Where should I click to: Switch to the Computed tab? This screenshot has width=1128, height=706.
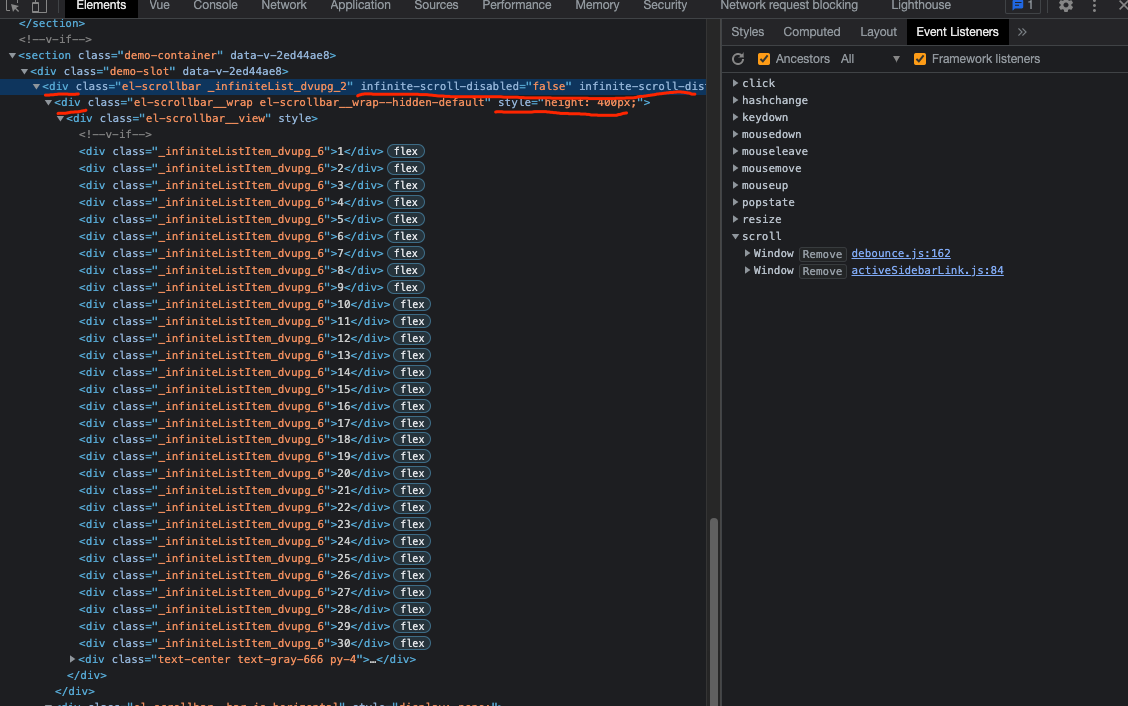811,31
